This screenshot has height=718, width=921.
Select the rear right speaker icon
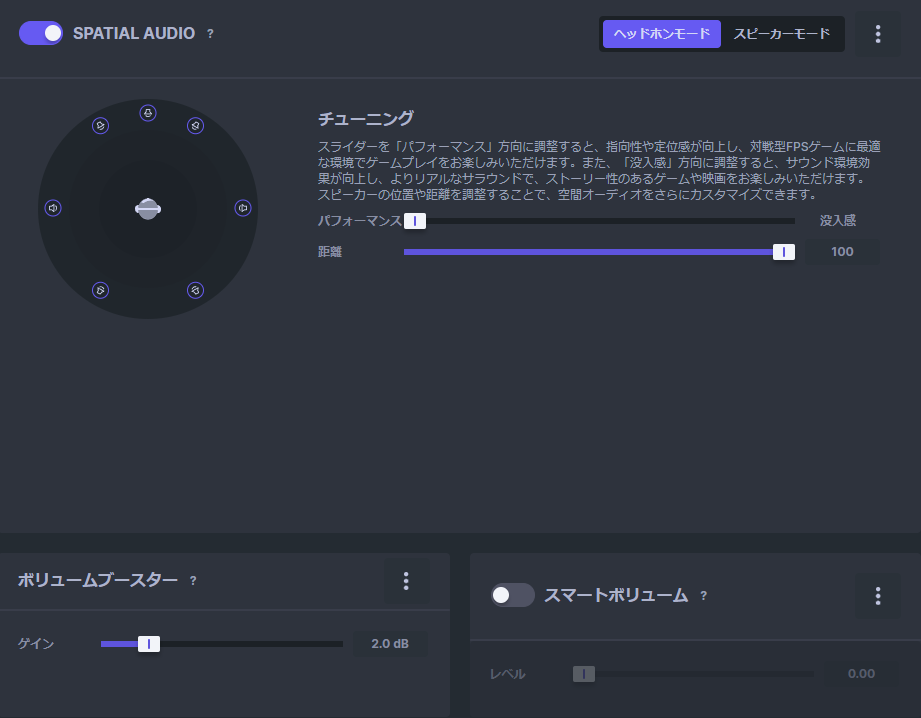click(x=196, y=290)
